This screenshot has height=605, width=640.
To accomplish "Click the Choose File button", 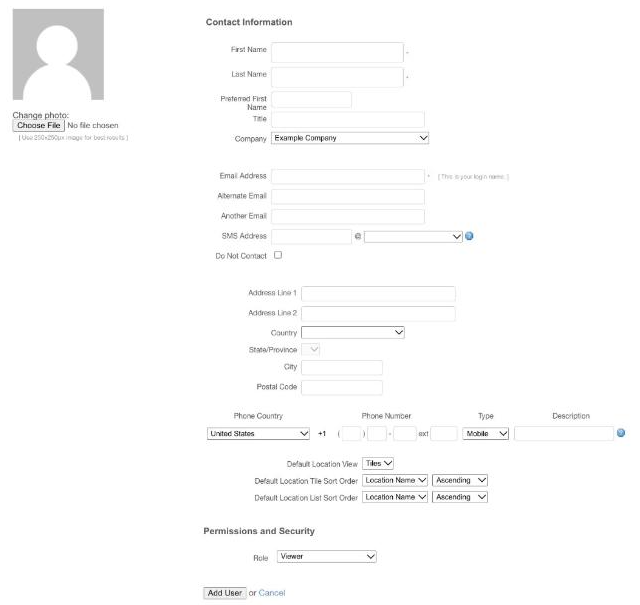I will pos(38,125).
